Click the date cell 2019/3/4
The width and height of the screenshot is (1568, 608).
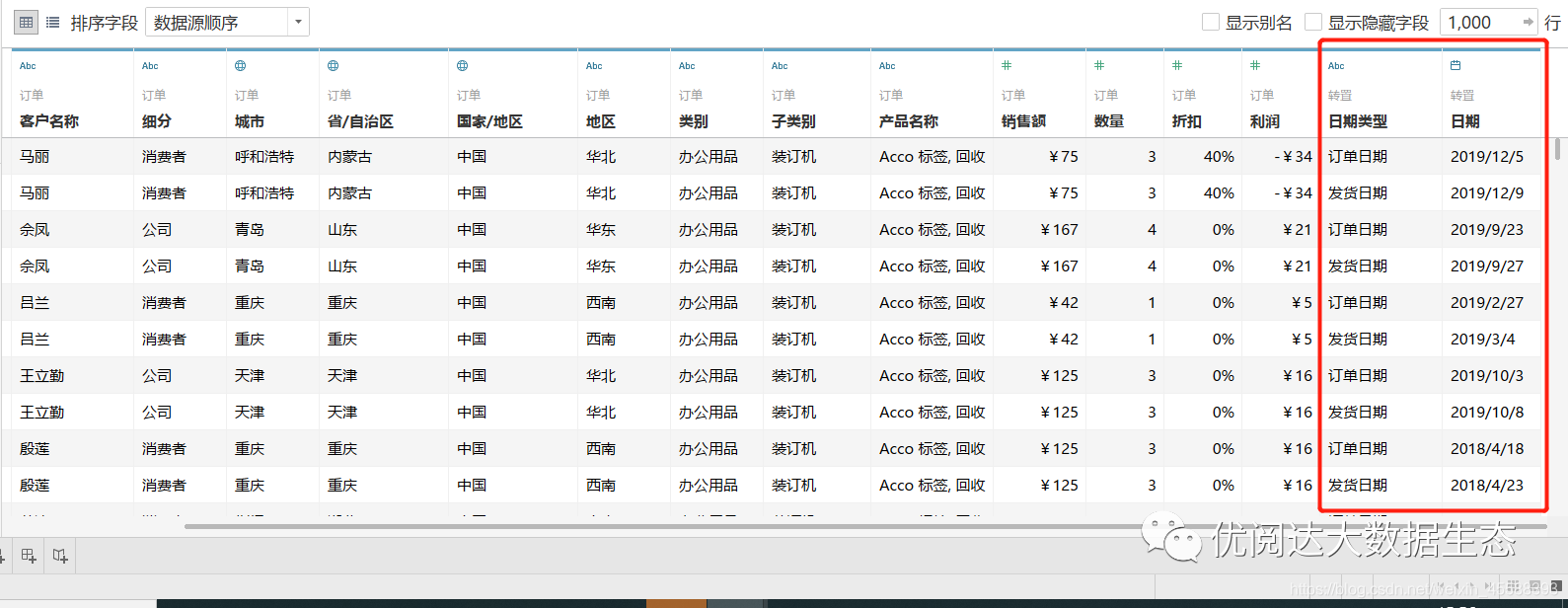(x=1483, y=339)
